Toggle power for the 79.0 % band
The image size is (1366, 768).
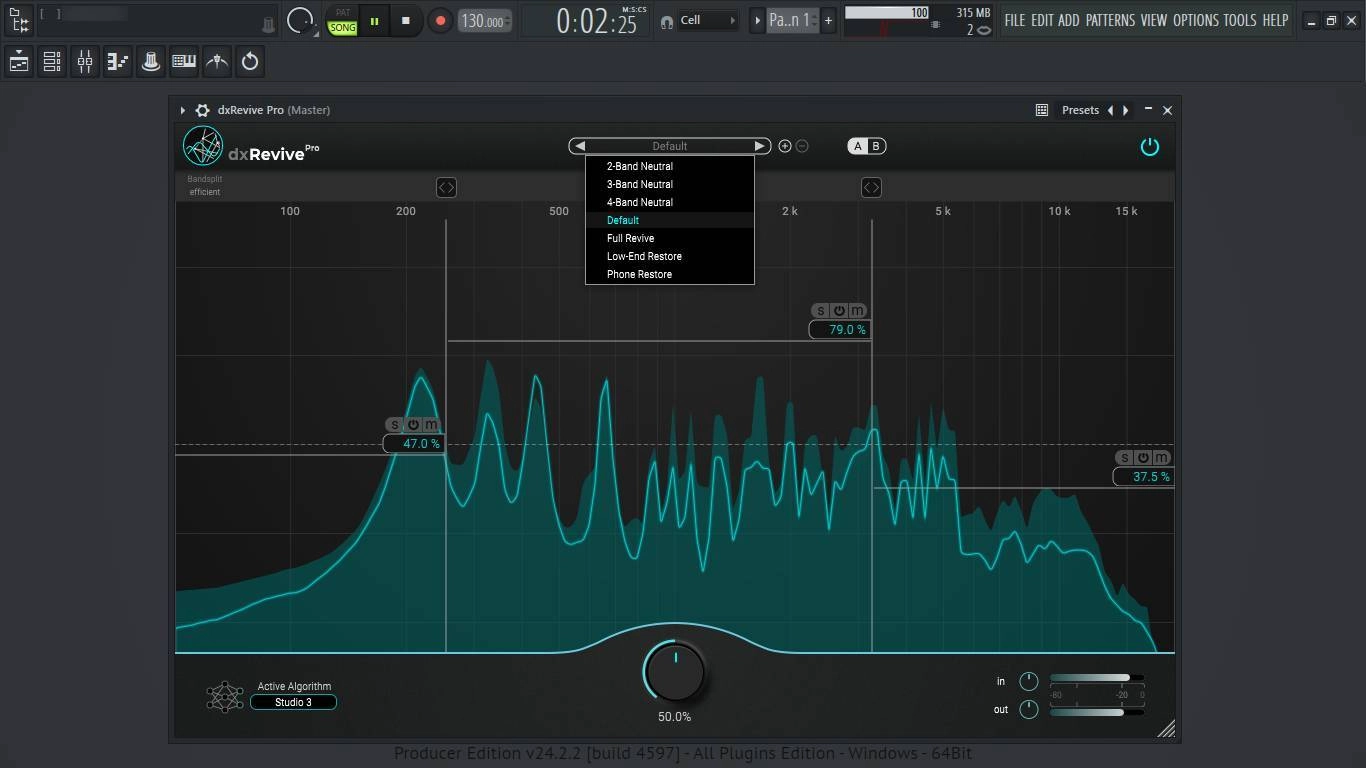839,311
